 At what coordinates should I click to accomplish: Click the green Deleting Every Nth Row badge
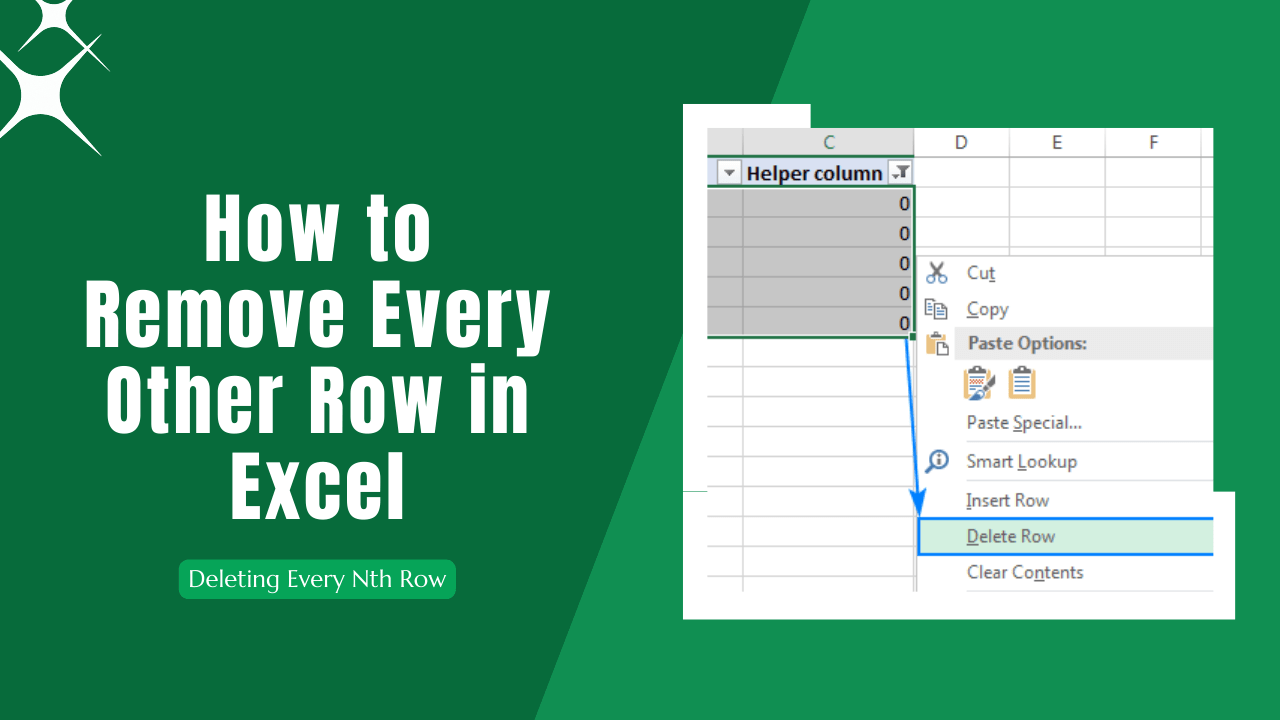(x=316, y=579)
